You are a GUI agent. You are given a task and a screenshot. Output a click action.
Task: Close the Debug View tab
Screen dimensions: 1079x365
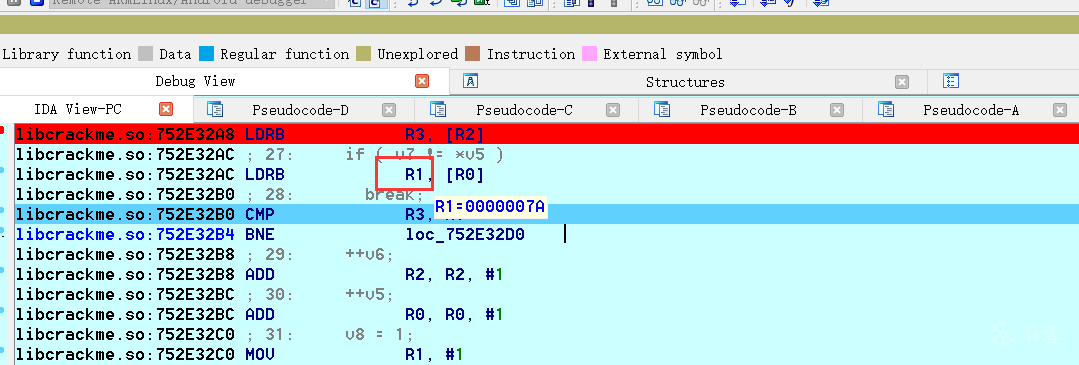point(422,81)
